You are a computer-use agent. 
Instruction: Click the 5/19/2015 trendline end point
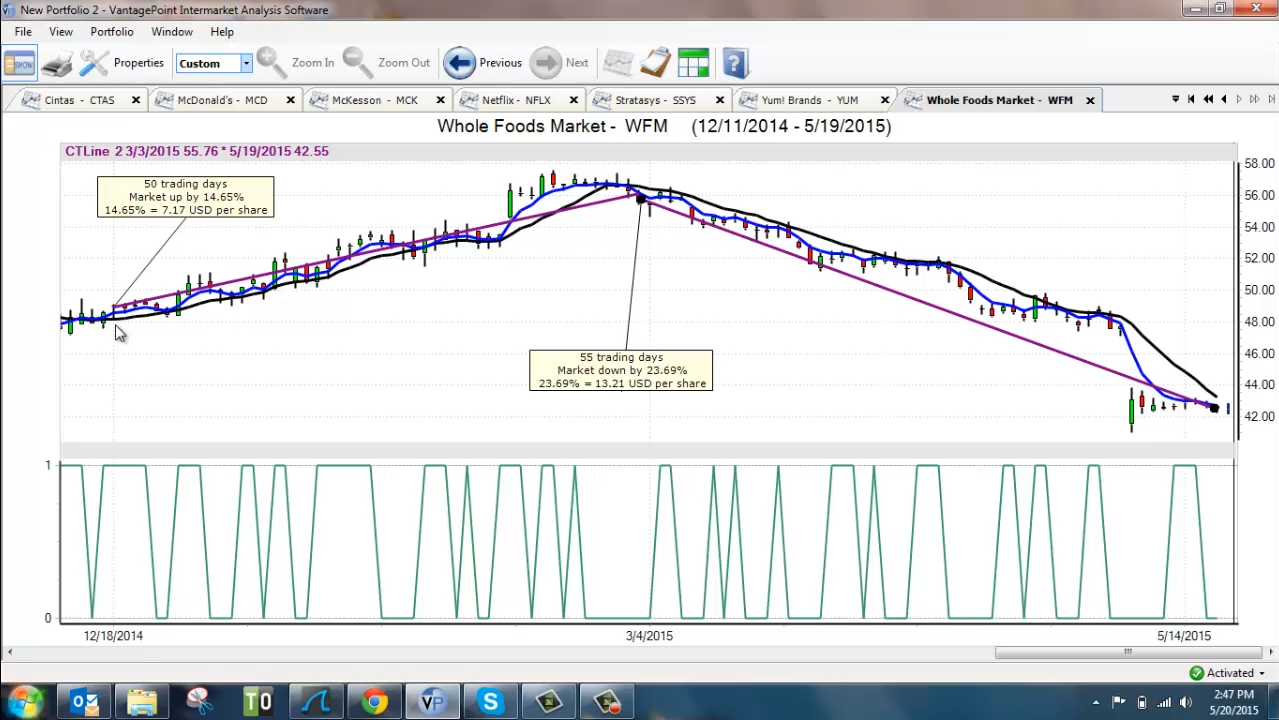coord(1215,408)
